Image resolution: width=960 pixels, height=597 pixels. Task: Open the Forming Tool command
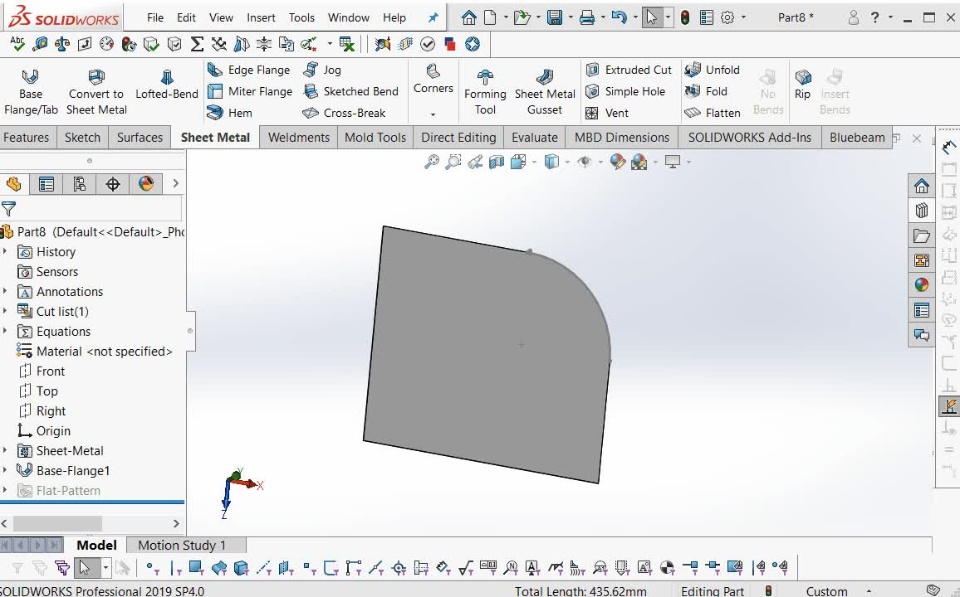(485, 92)
